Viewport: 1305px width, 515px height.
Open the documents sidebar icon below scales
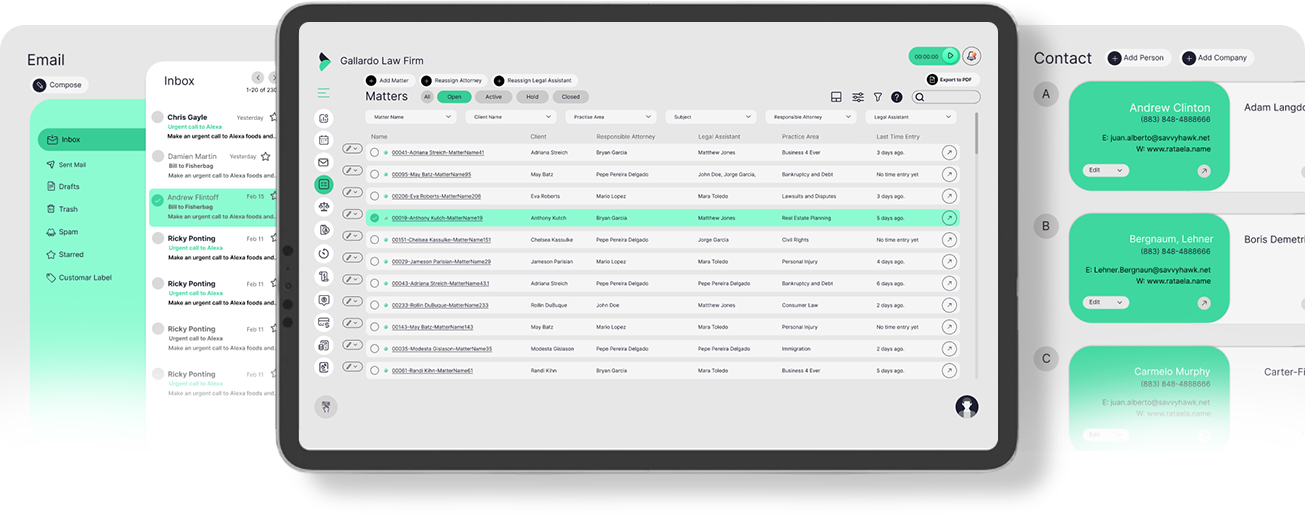coord(323,230)
